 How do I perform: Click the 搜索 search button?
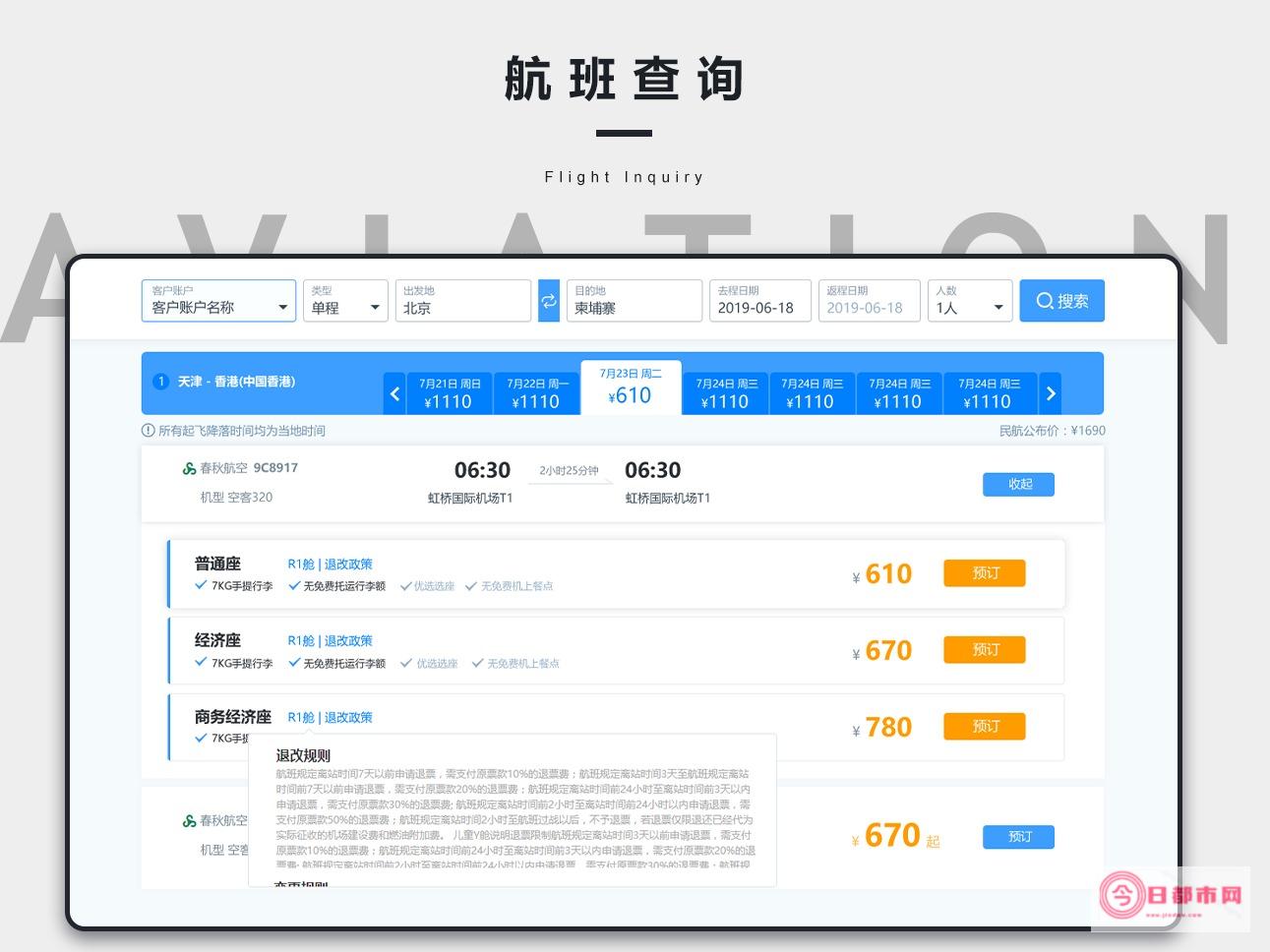point(1061,301)
